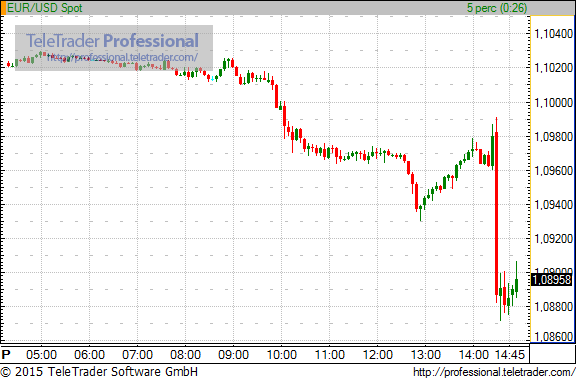Click the orange marker beside EUR/USD Spot

(x=3, y=8)
